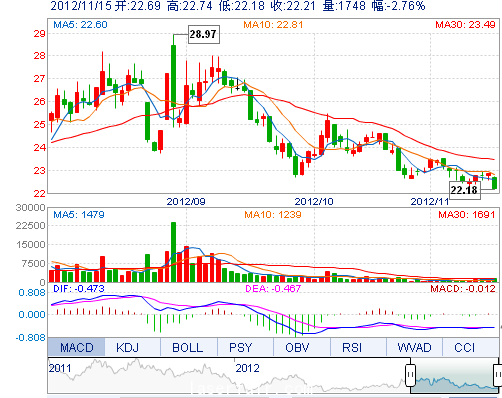Click the tallest green volume bar
This screenshot has width=502, height=398.
click(173, 252)
